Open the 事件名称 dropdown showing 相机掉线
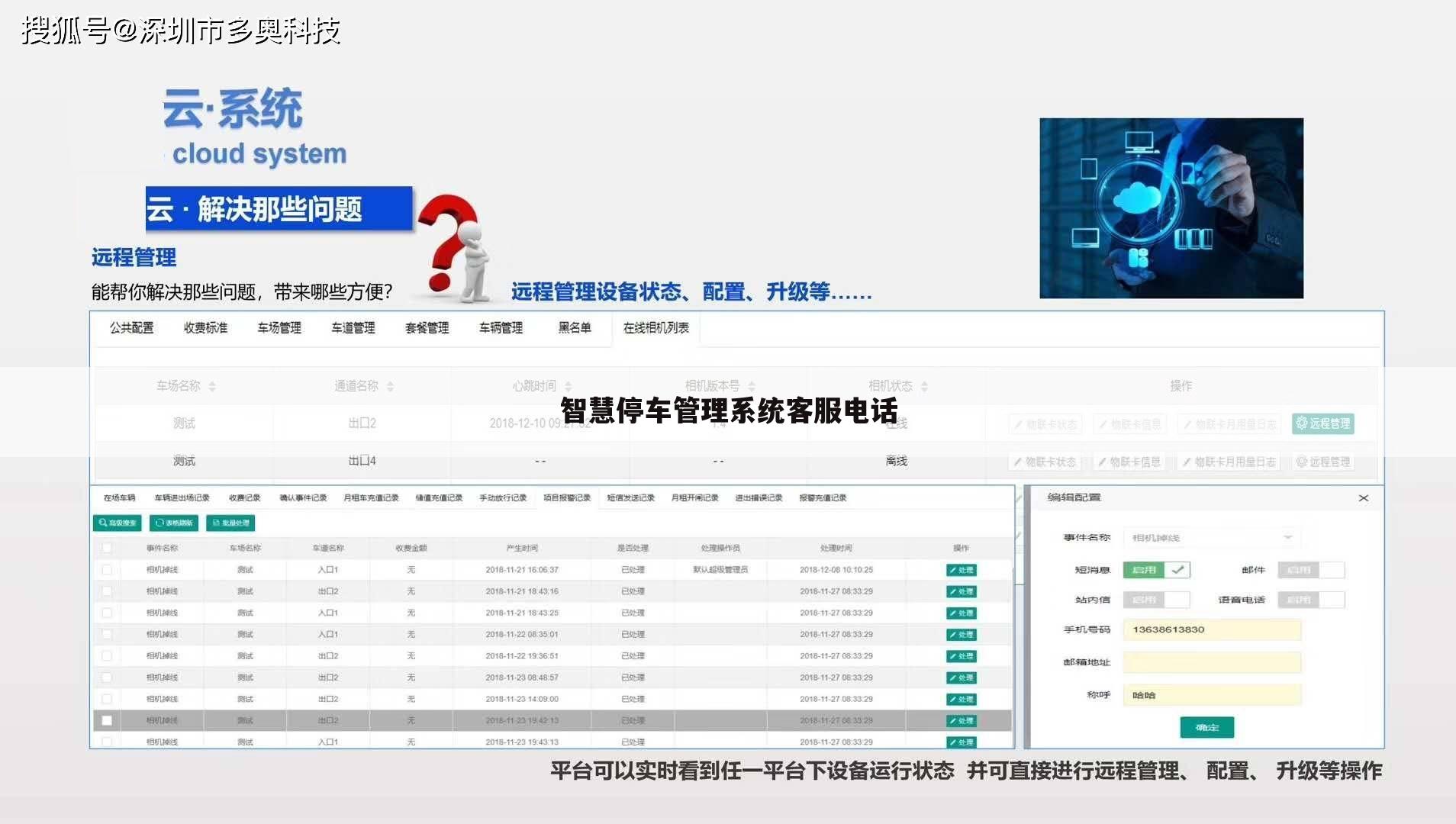The width and height of the screenshot is (1456, 824). 1289,537
